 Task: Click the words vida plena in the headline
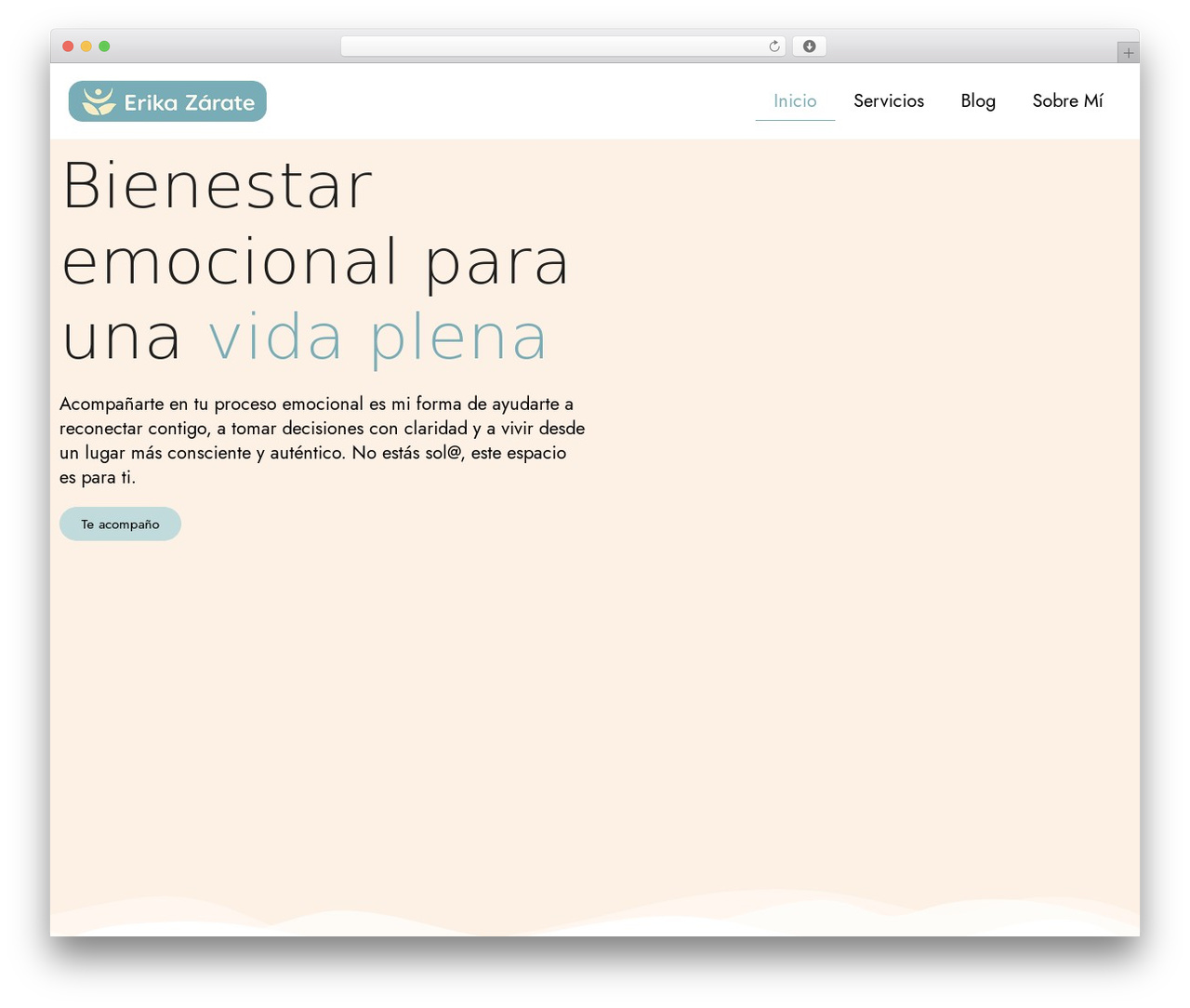(377, 338)
